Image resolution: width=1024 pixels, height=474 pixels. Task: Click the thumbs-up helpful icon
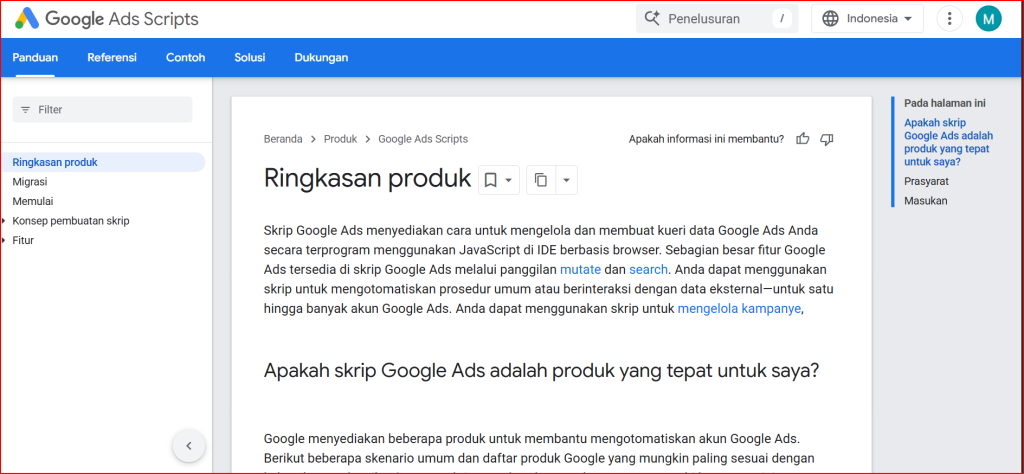pos(803,139)
